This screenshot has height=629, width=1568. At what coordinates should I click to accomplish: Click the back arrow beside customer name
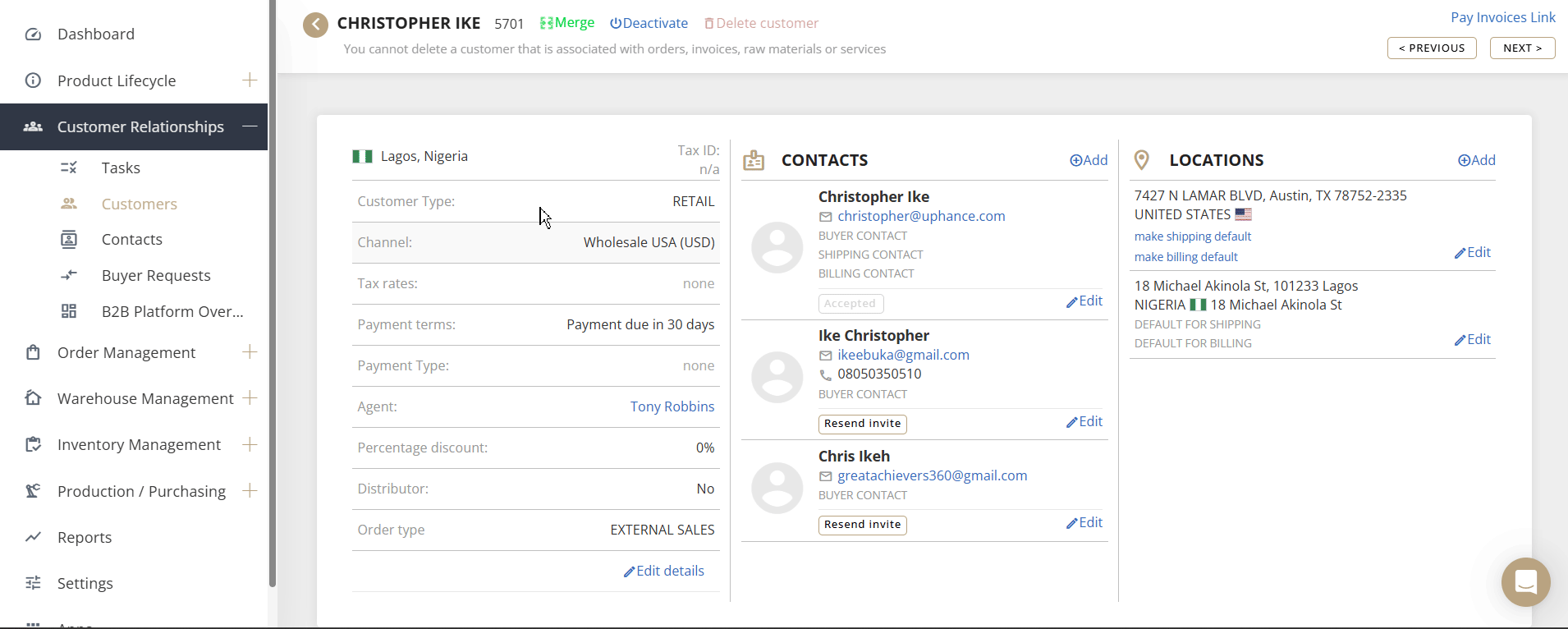coord(315,25)
